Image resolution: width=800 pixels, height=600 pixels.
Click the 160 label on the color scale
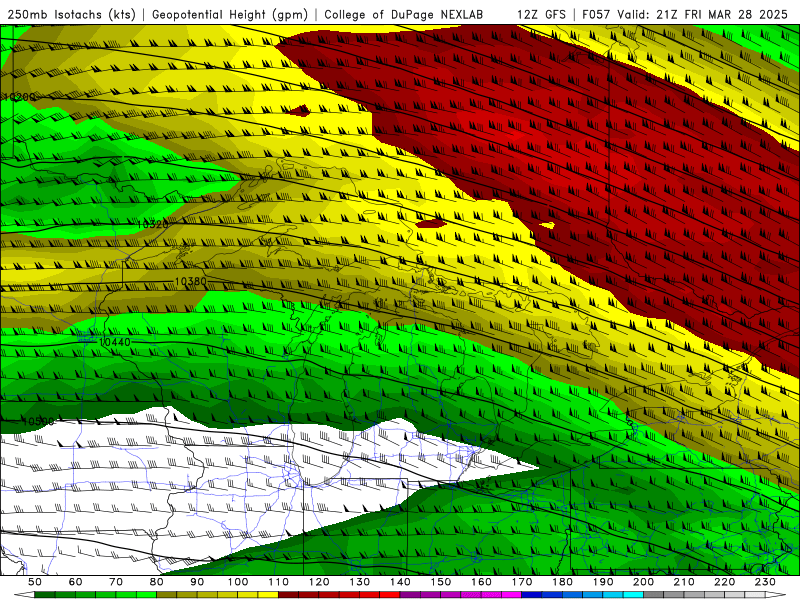[481, 582]
